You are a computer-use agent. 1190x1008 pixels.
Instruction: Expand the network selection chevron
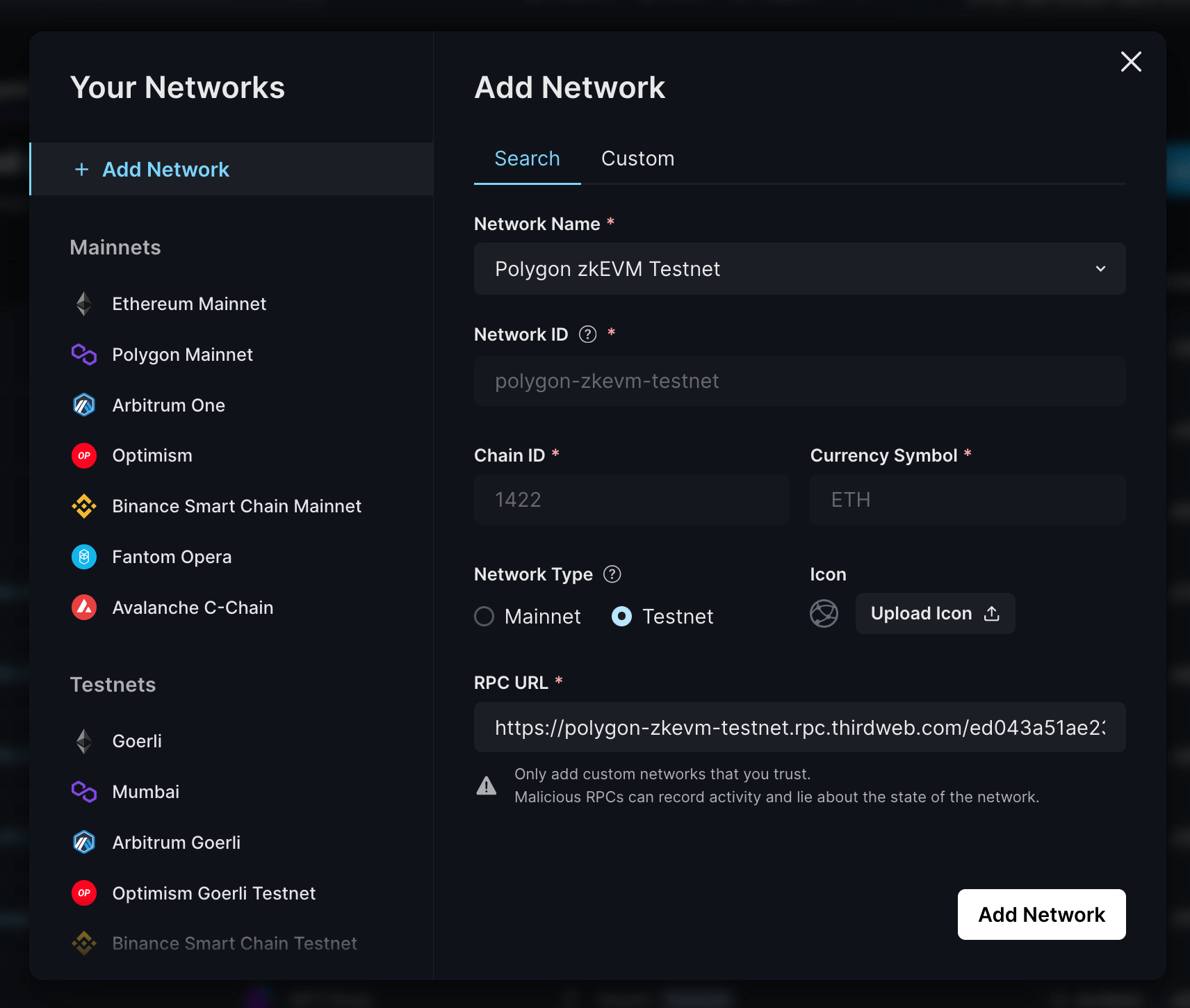[1100, 268]
